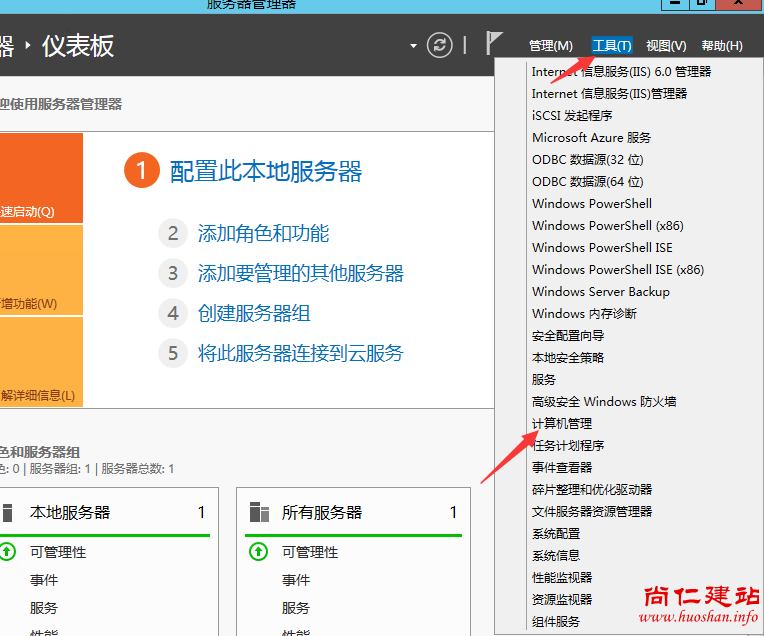Viewport: 764px width, 636px height.
Task: Select the 快速启动(Q) orange tile
Action: point(40,178)
